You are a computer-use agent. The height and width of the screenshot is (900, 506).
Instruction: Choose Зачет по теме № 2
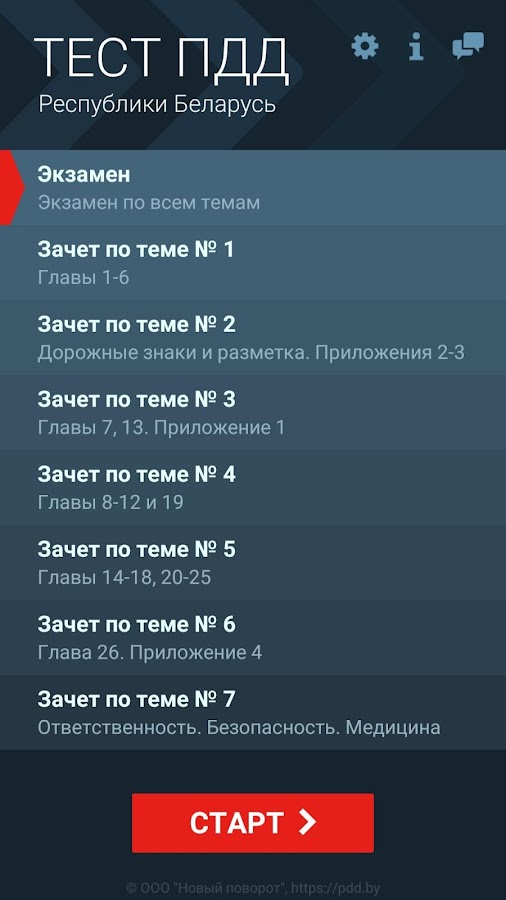253,338
